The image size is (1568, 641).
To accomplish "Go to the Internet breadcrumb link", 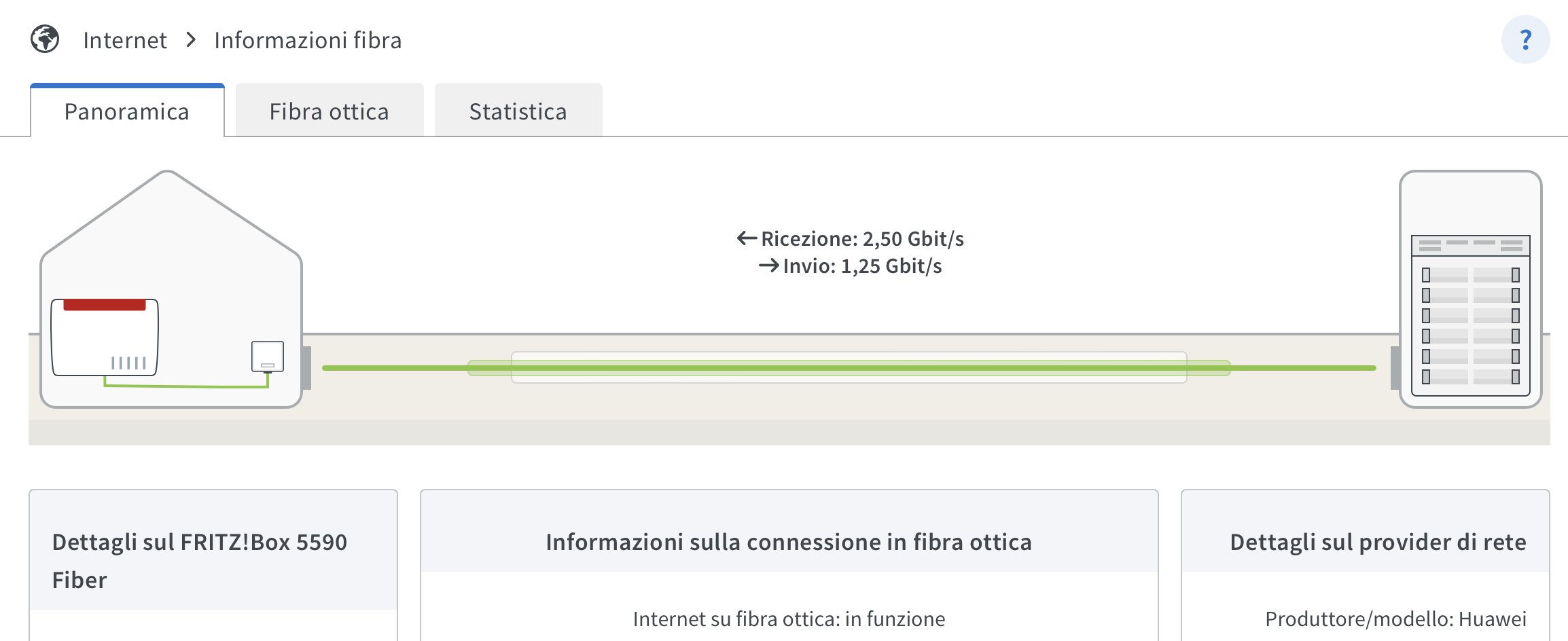I will 125,40.
